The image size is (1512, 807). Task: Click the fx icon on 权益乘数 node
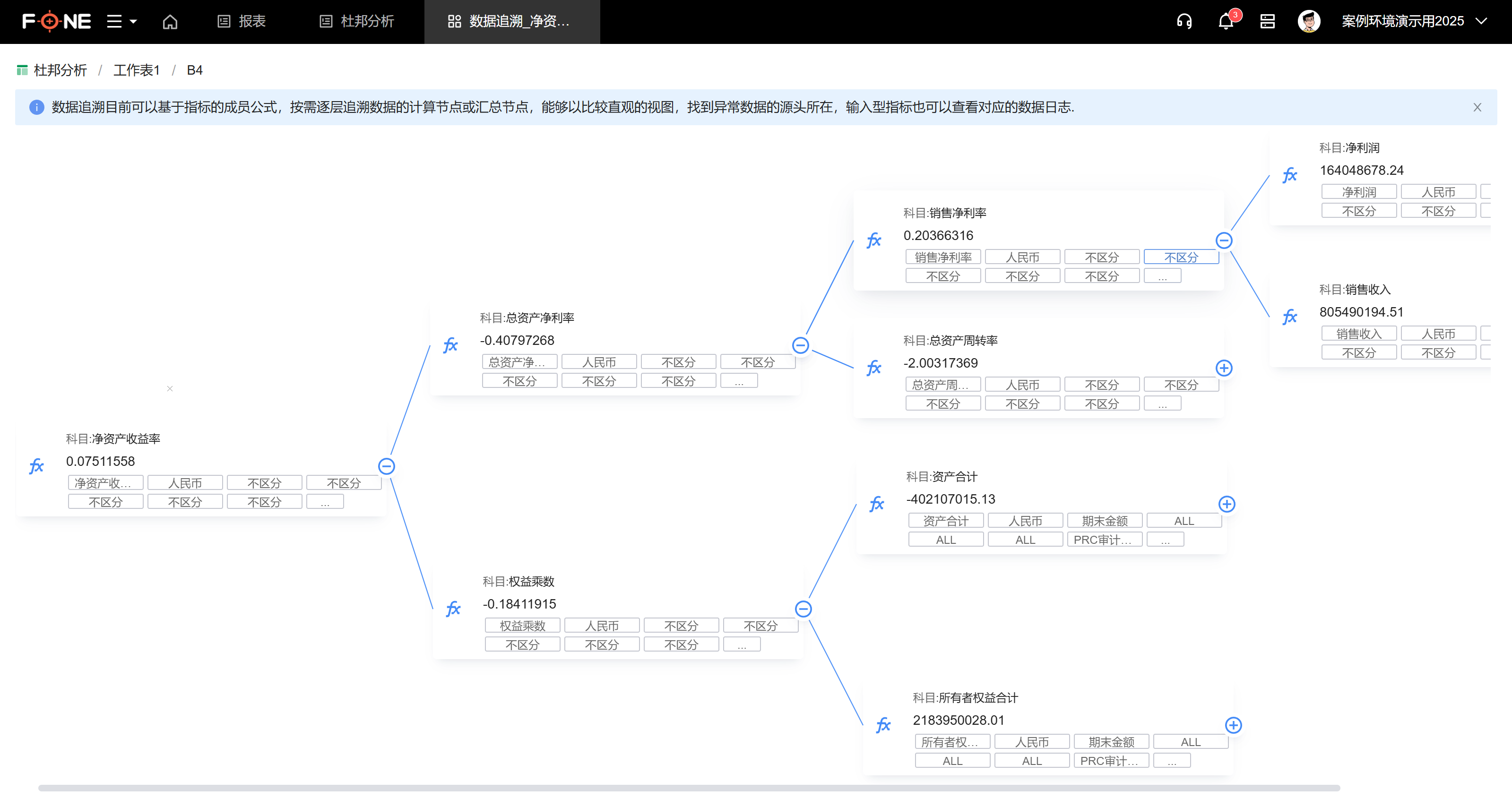pyautogui.click(x=453, y=609)
